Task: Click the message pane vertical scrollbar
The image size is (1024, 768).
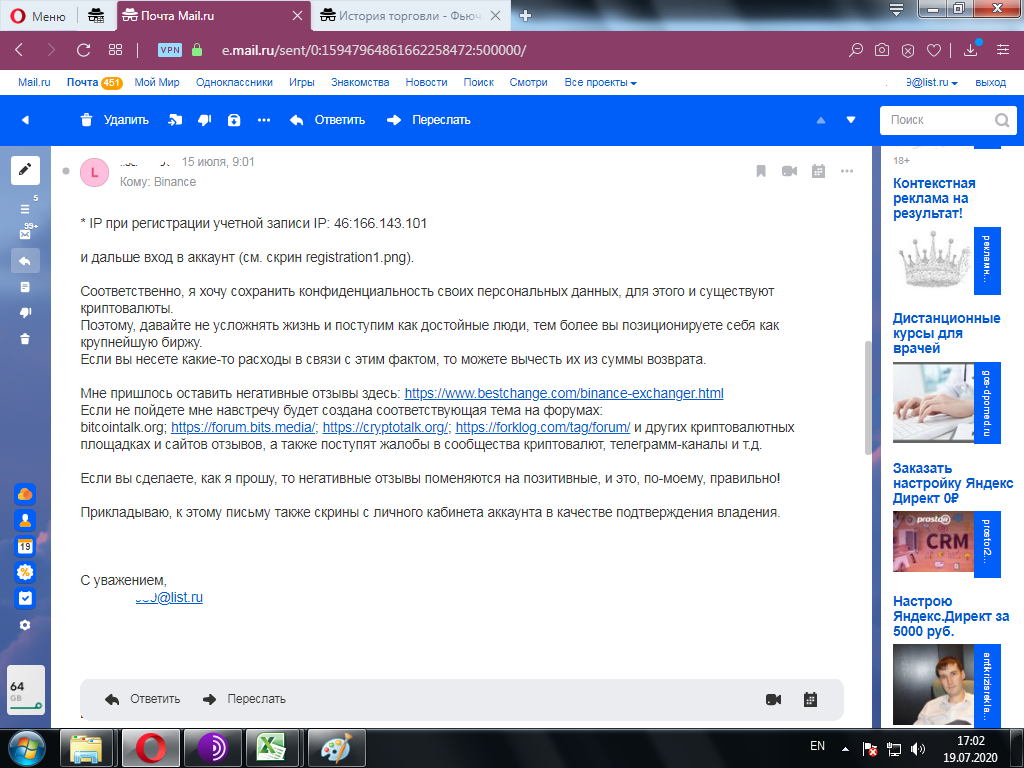Action: [867, 397]
